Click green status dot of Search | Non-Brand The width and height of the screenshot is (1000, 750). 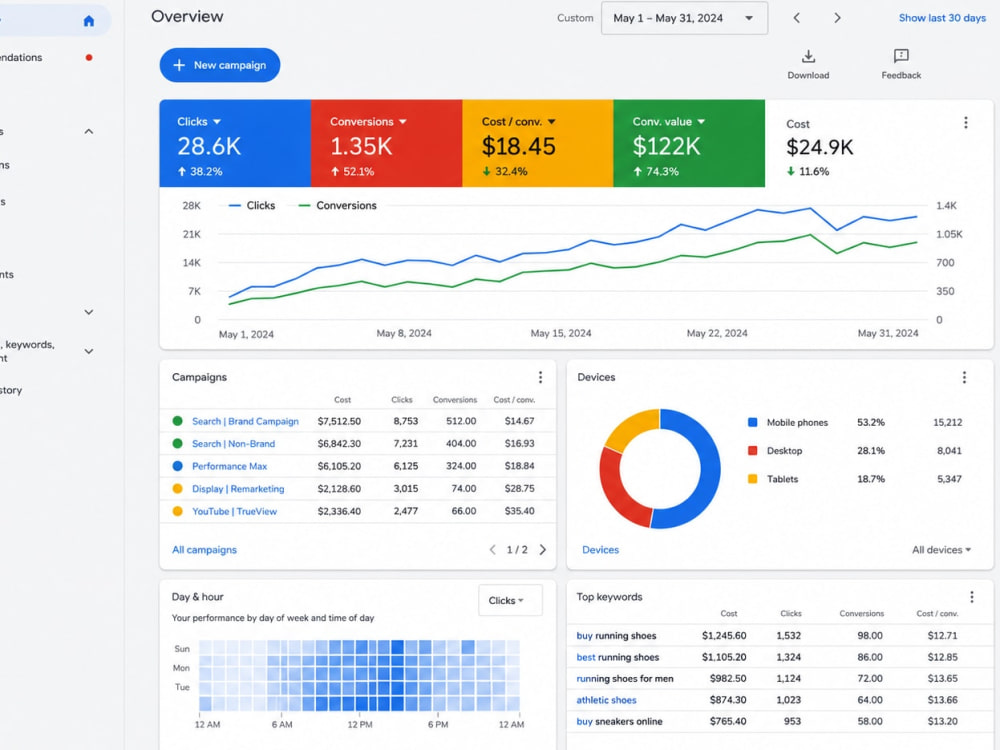pos(177,443)
